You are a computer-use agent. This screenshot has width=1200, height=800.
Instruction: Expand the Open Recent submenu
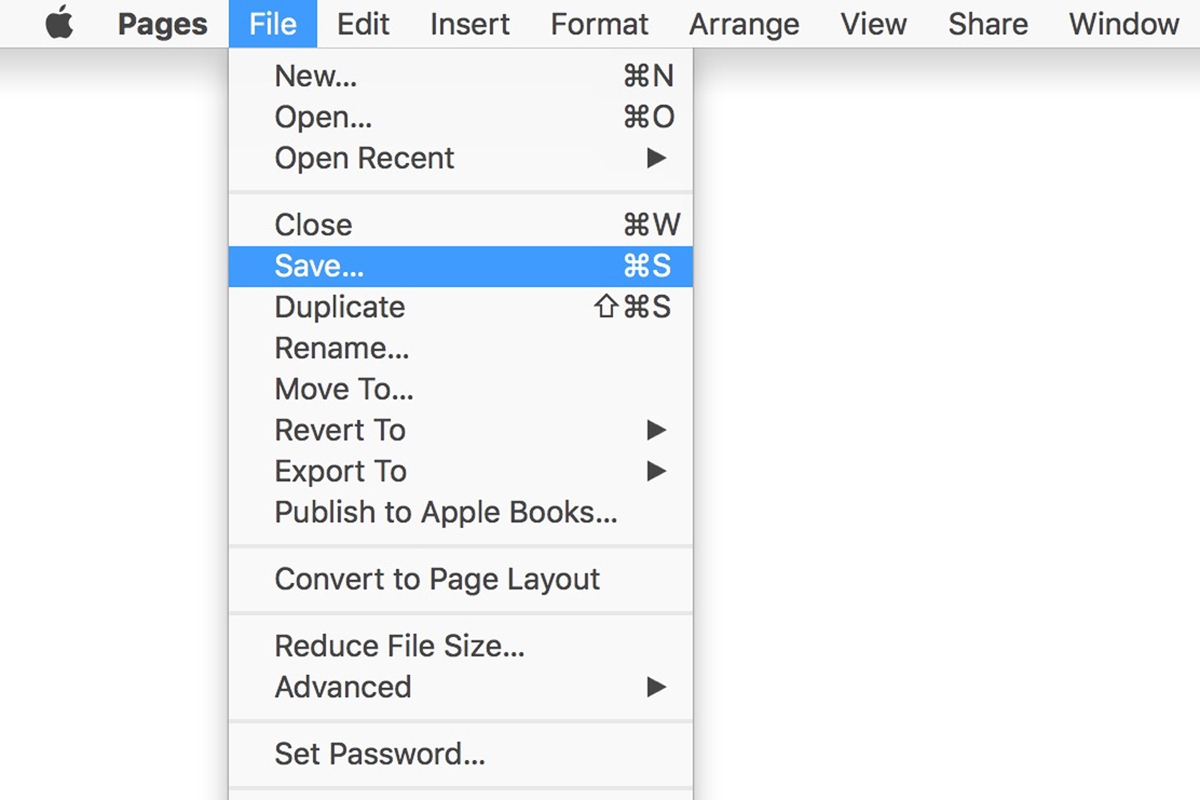[x=461, y=158]
